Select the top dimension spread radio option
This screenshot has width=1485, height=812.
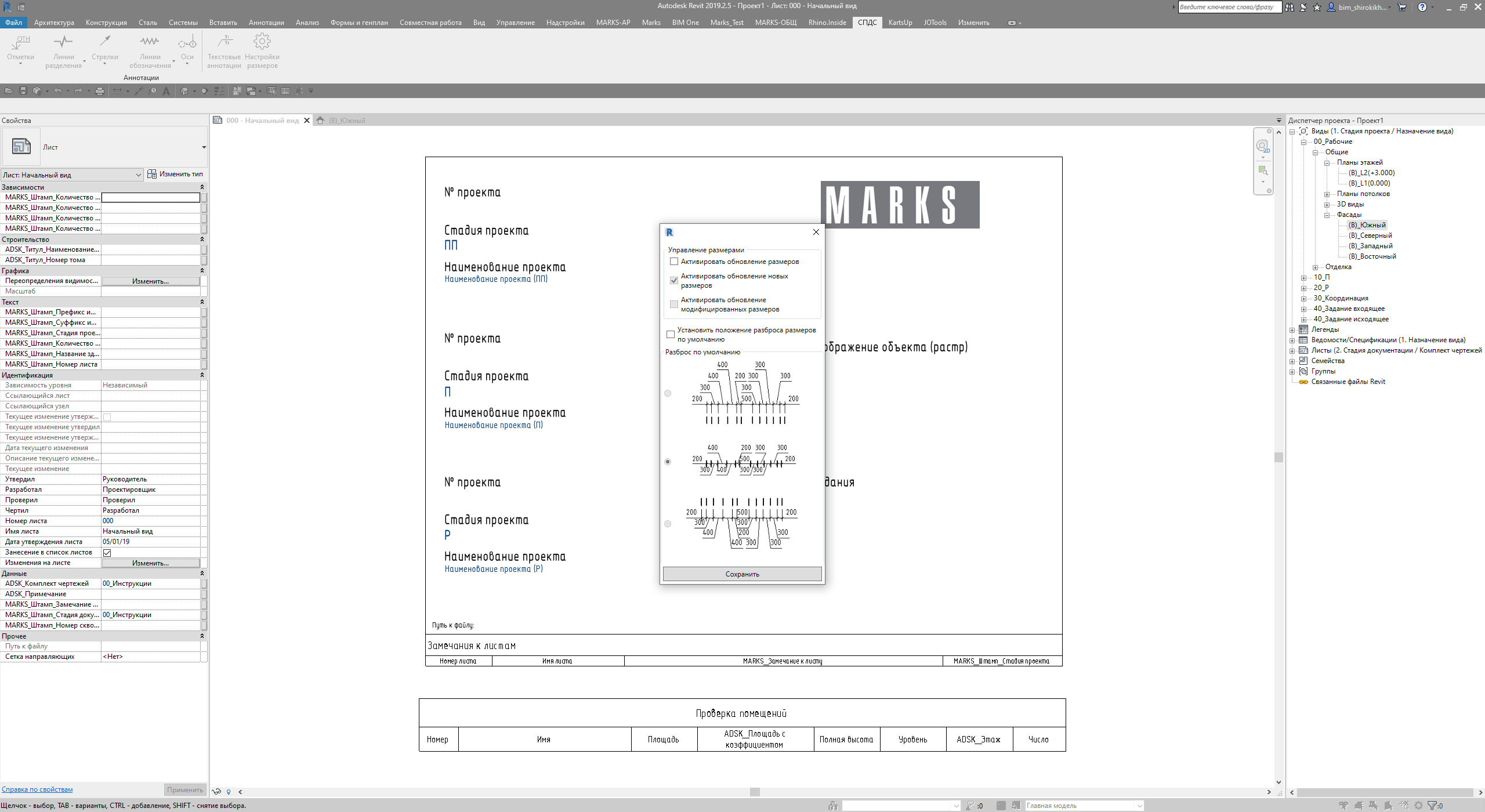coord(668,393)
